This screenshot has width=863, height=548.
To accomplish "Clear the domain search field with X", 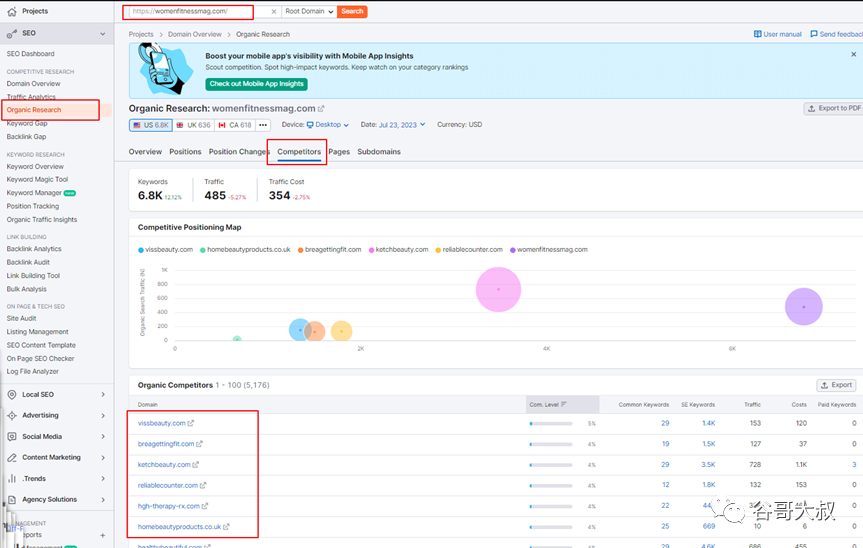I will point(274,12).
